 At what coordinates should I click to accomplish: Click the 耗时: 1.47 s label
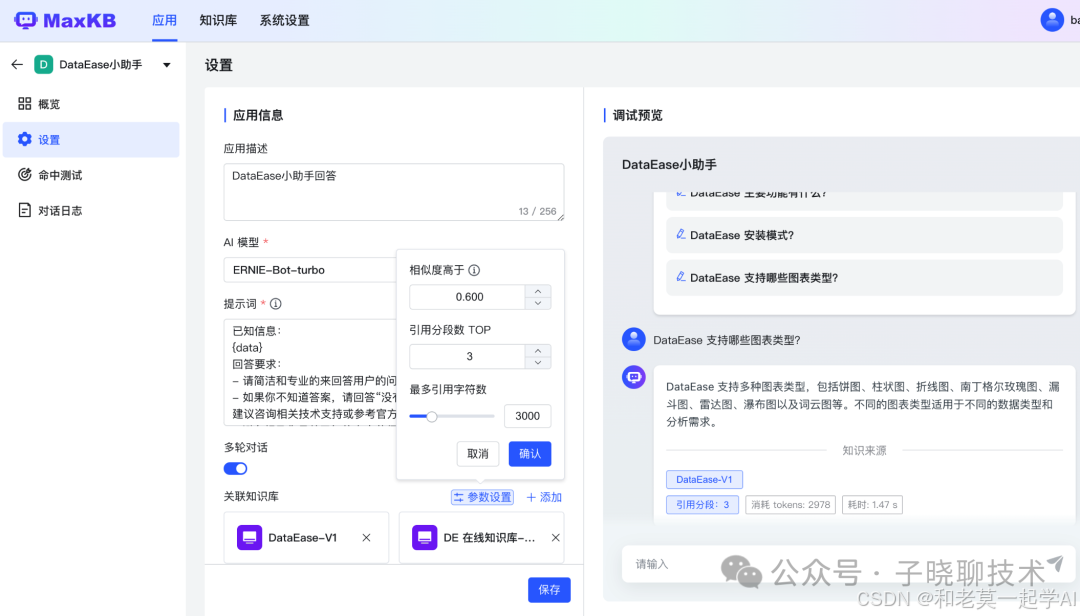click(x=872, y=504)
